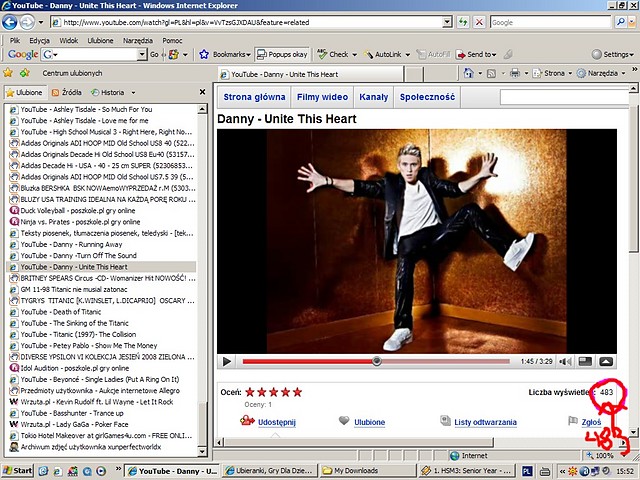The height and width of the screenshot is (480, 640).
Task: Toggle the Popups okay button
Action: point(282,54)
